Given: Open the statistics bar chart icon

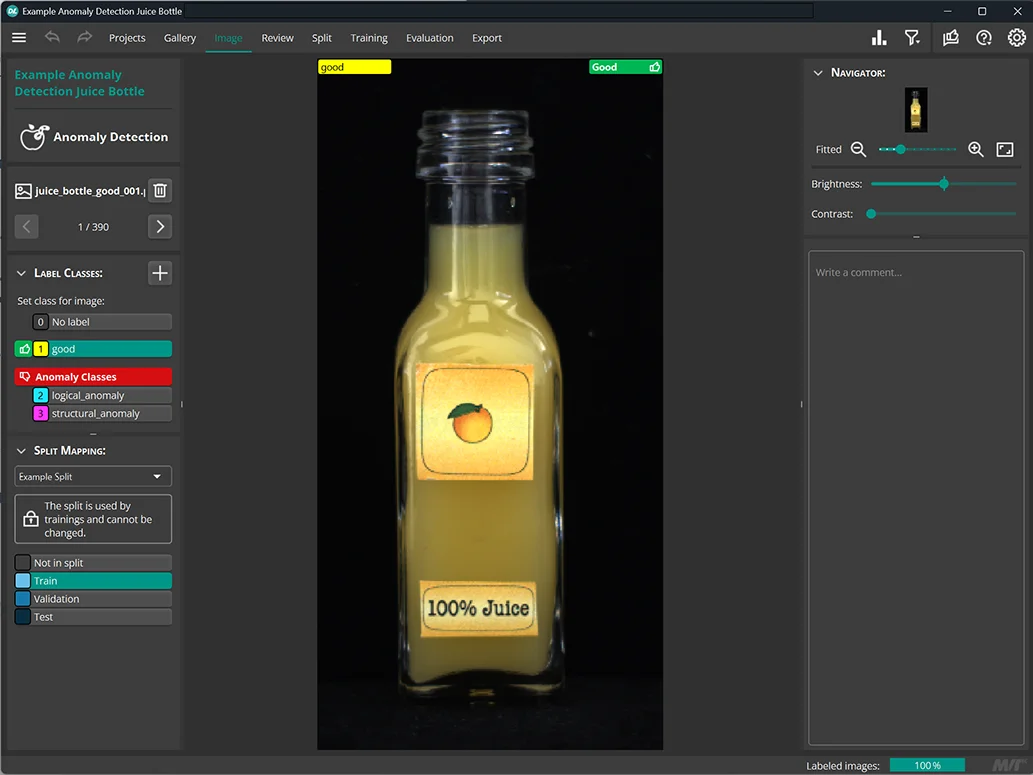Looking at the screenshot, I should point(879,38).
